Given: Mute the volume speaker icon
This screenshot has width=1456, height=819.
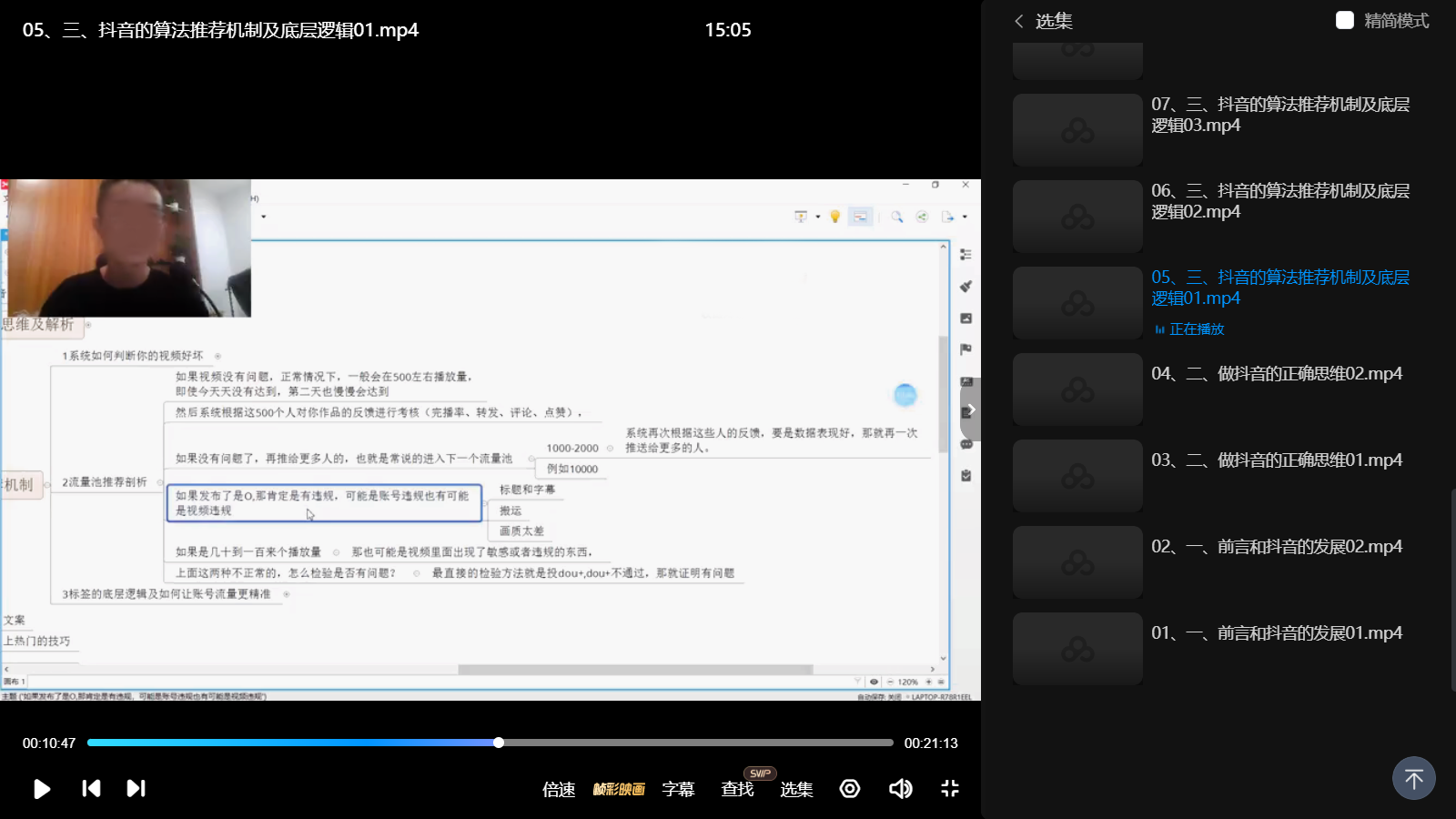Looking at the screenshot, I should 900,788.
